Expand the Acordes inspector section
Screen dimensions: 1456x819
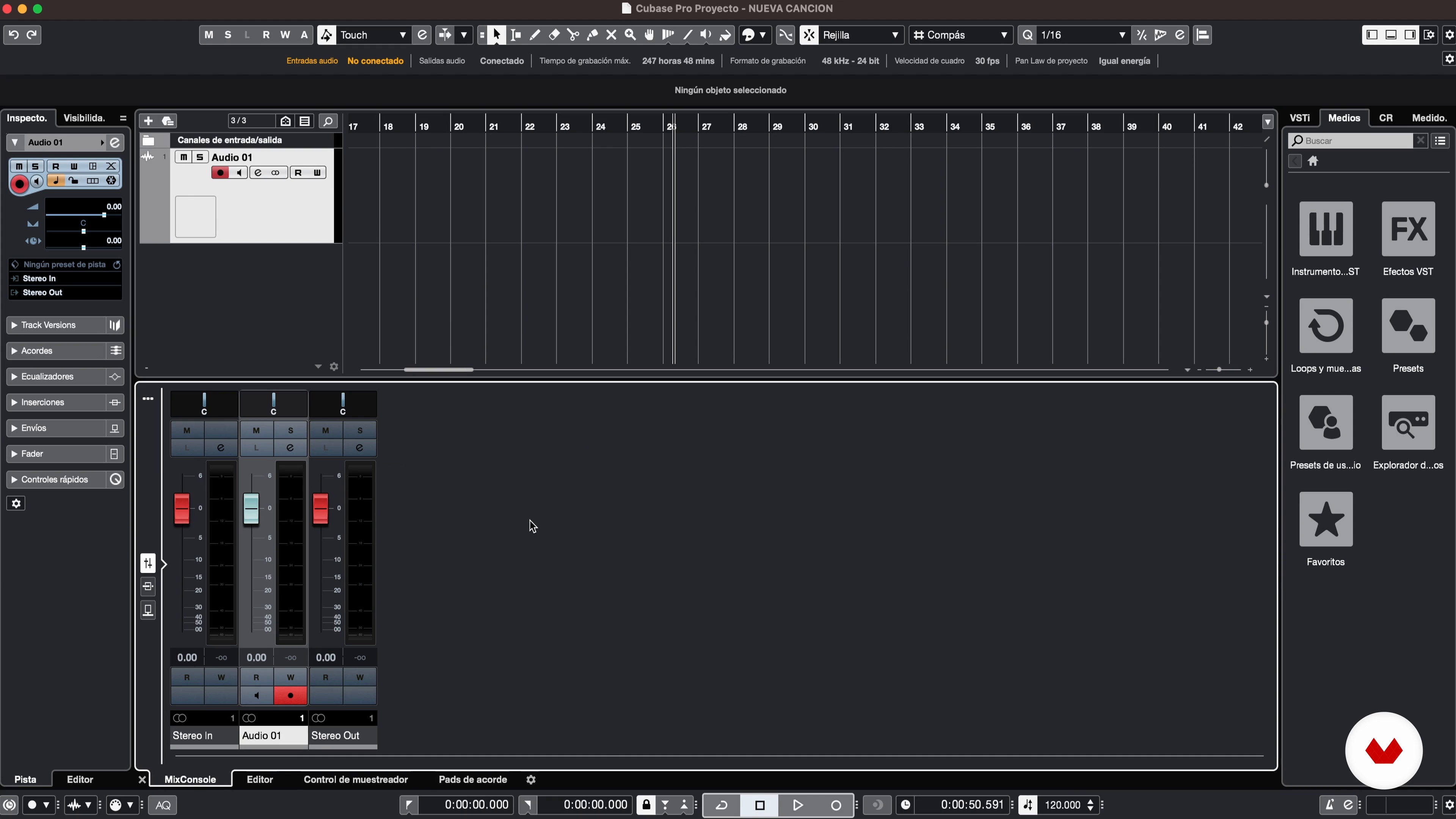[x=56, y=351]
